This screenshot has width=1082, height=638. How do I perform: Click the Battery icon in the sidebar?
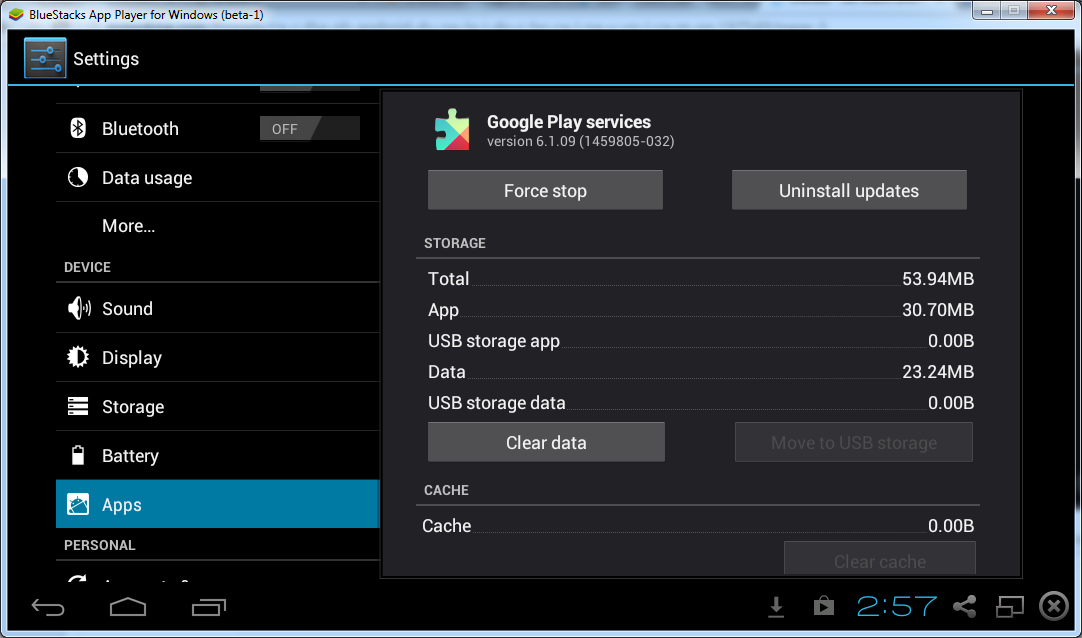[x=78, y=455]
